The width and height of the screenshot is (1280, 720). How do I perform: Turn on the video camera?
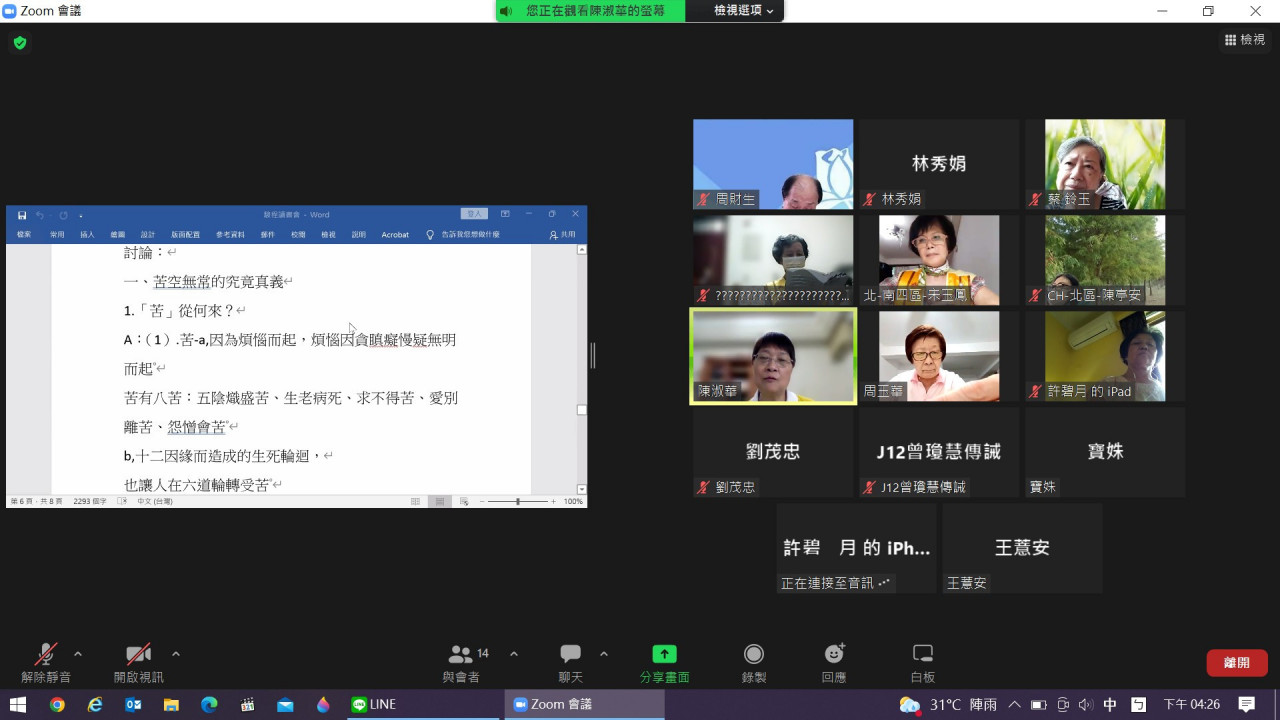(x=138, y=655)
